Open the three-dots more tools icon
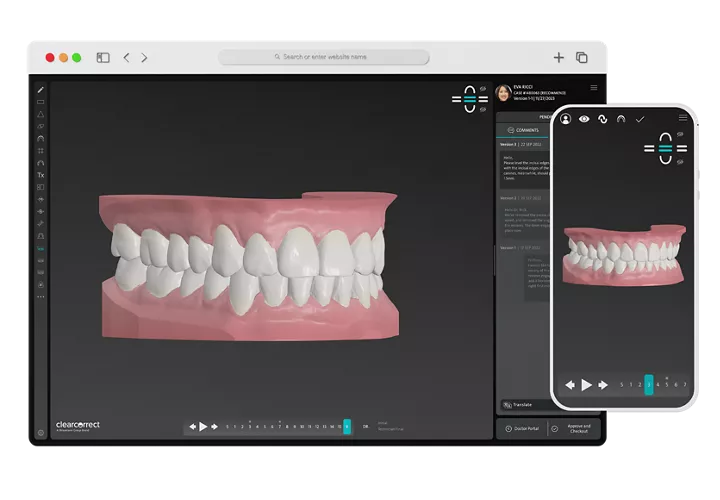The width and height of the screenshot is (720, 500). (x=40, y=297)
